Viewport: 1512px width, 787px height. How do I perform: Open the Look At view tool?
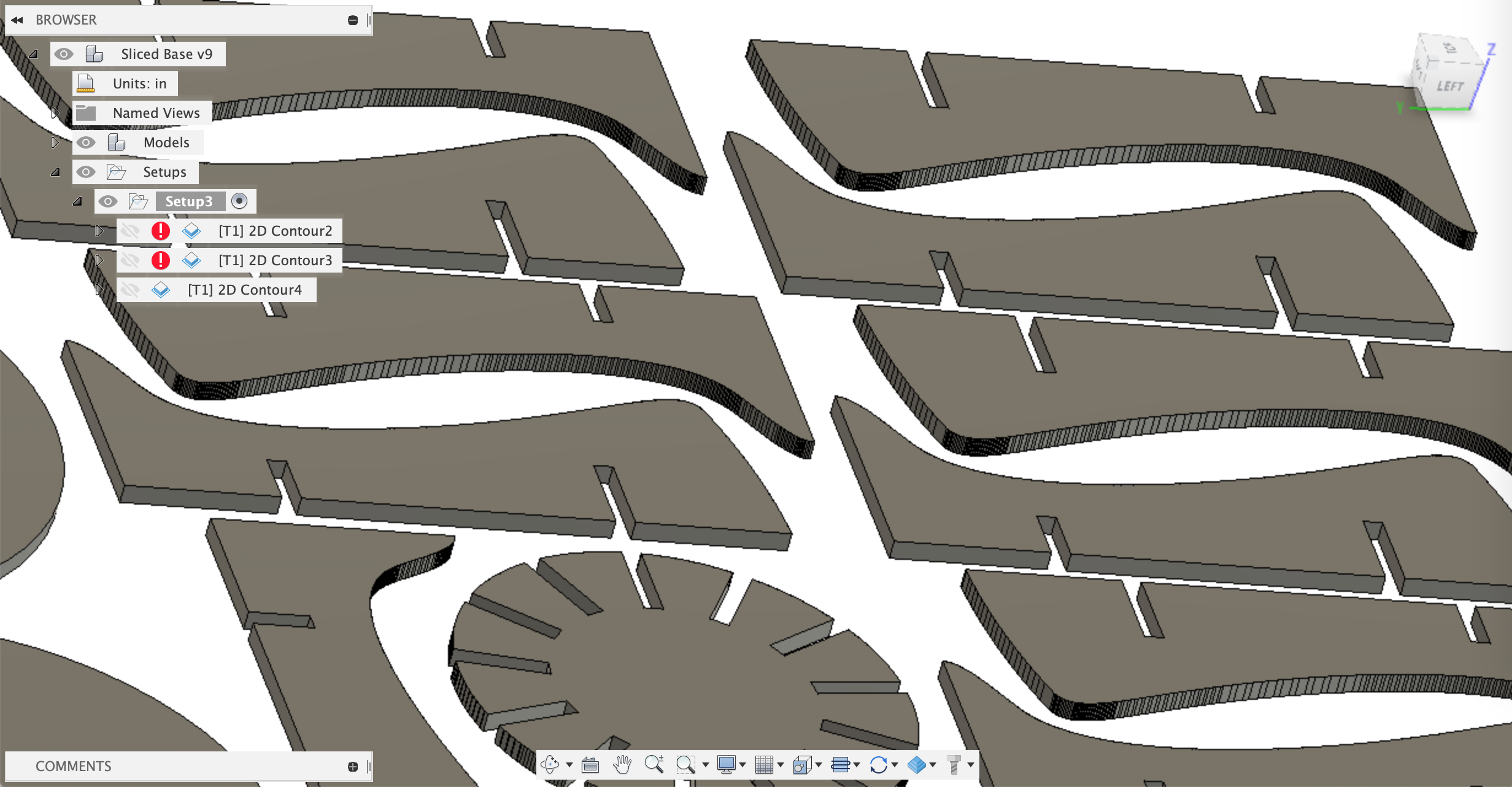click(x=590, y=765)
